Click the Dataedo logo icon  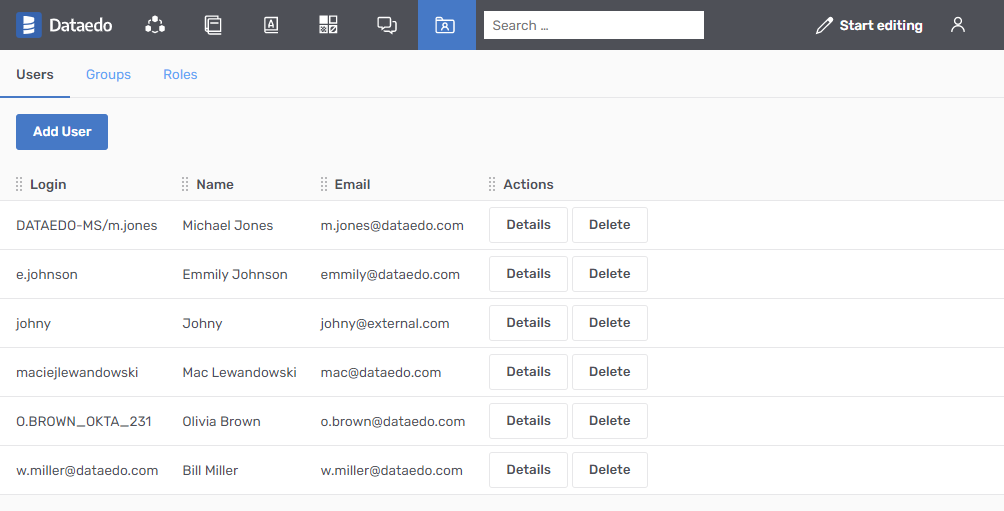click(29, 25)
